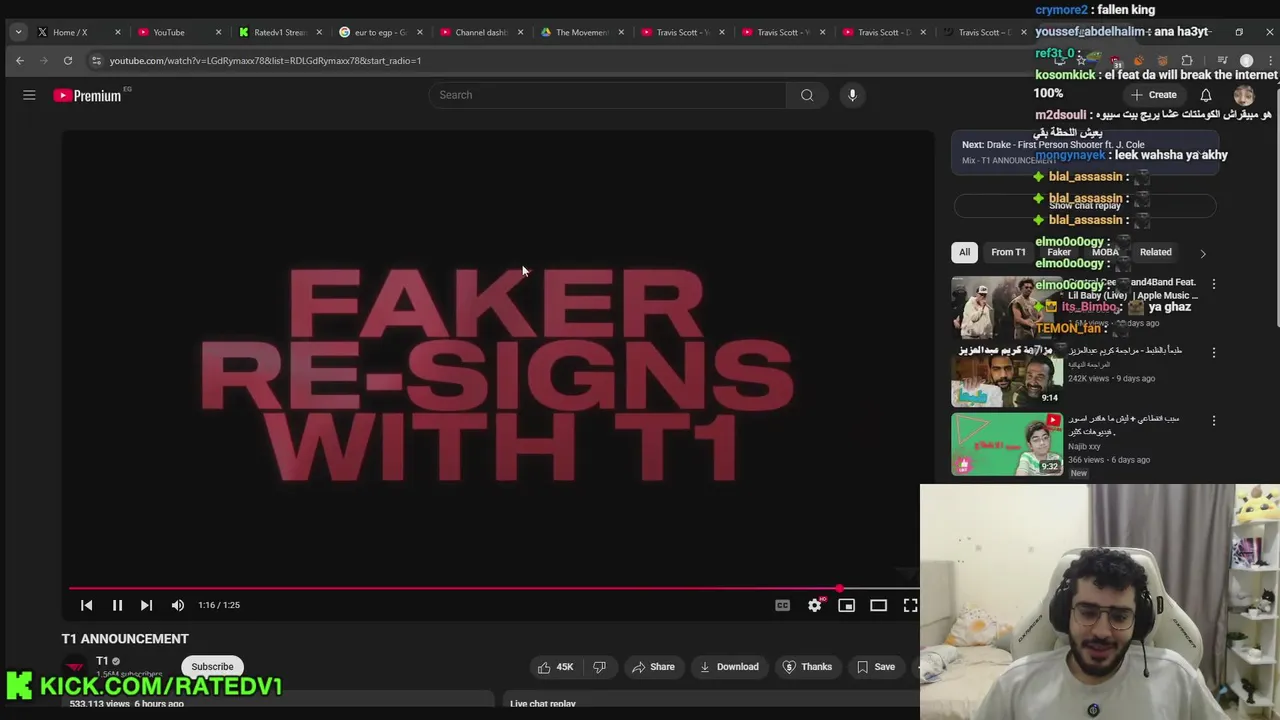Select the All filter chip
The height and width of the screenshot is (720, 1280).
pos(964,252)
